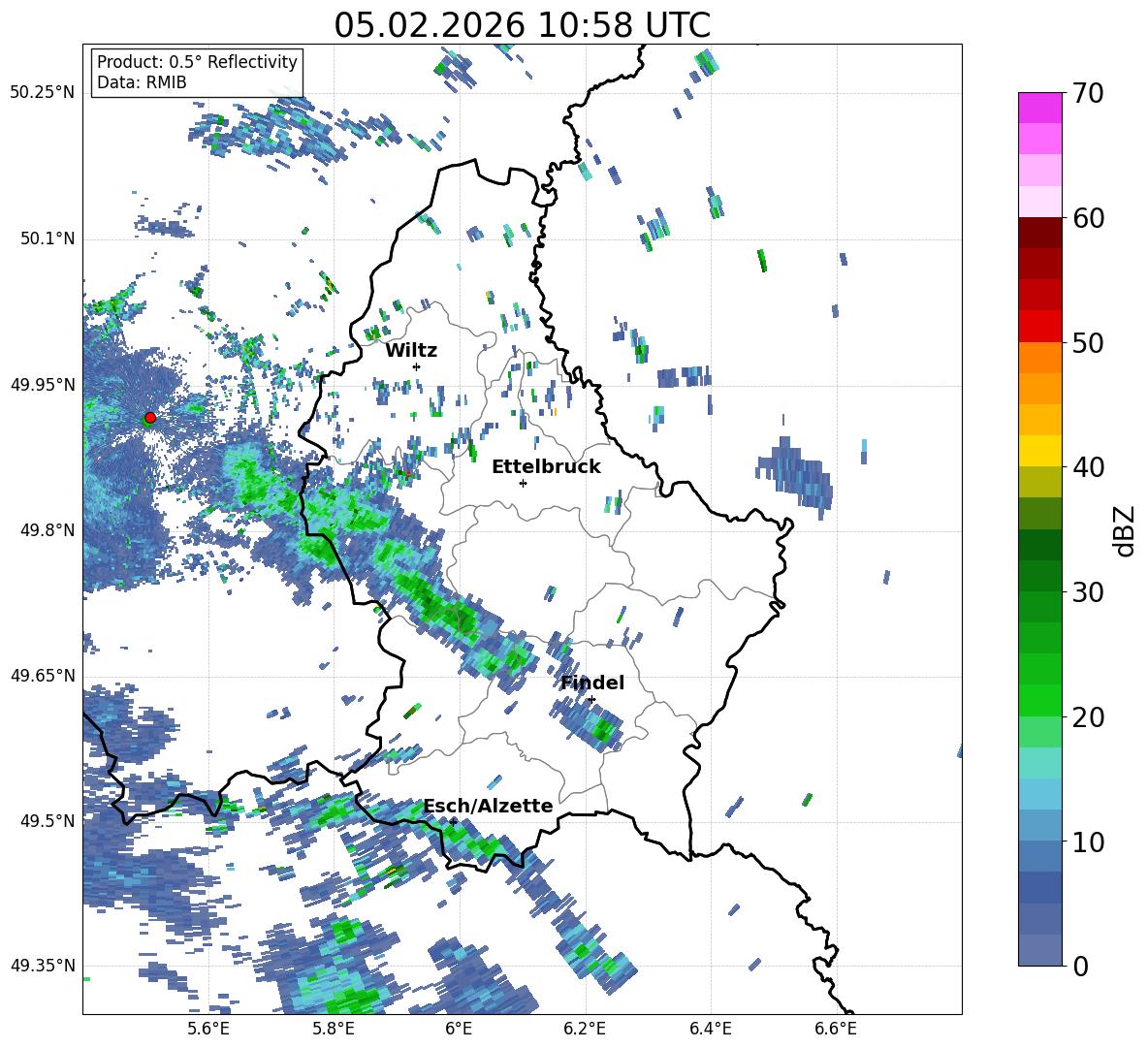
Task: Click the colorbar tick label 30
Action: [x=1088, y=591]
